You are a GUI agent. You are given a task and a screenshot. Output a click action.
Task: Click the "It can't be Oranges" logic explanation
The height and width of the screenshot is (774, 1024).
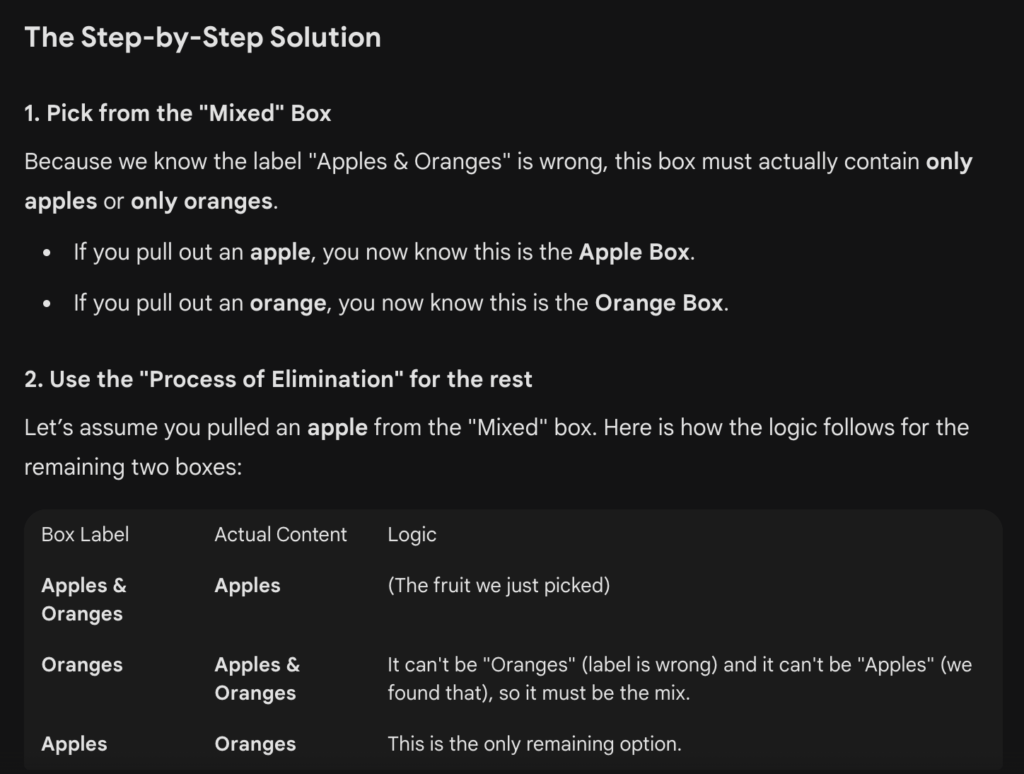[679, 678]
